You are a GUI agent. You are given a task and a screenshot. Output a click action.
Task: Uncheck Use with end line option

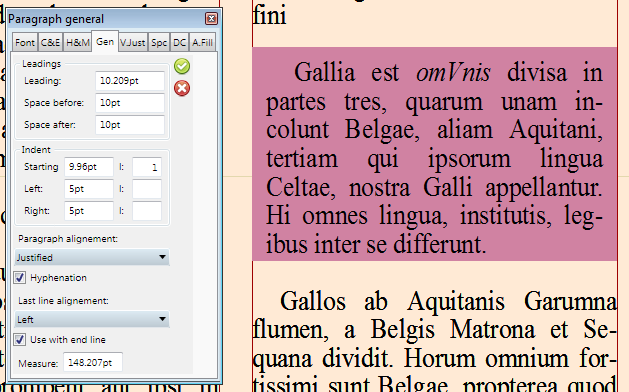[x=20, y=339]
